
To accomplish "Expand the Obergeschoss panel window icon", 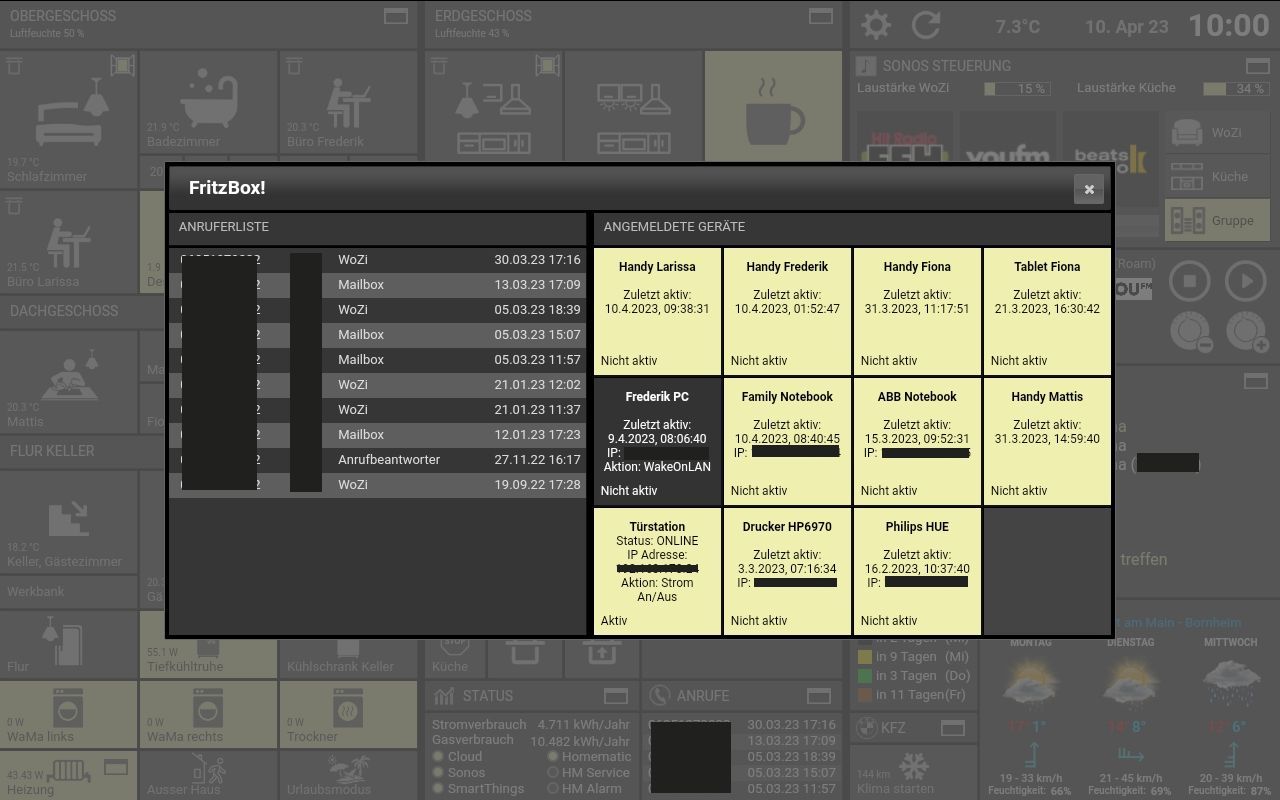I will [x=396, y=16].
